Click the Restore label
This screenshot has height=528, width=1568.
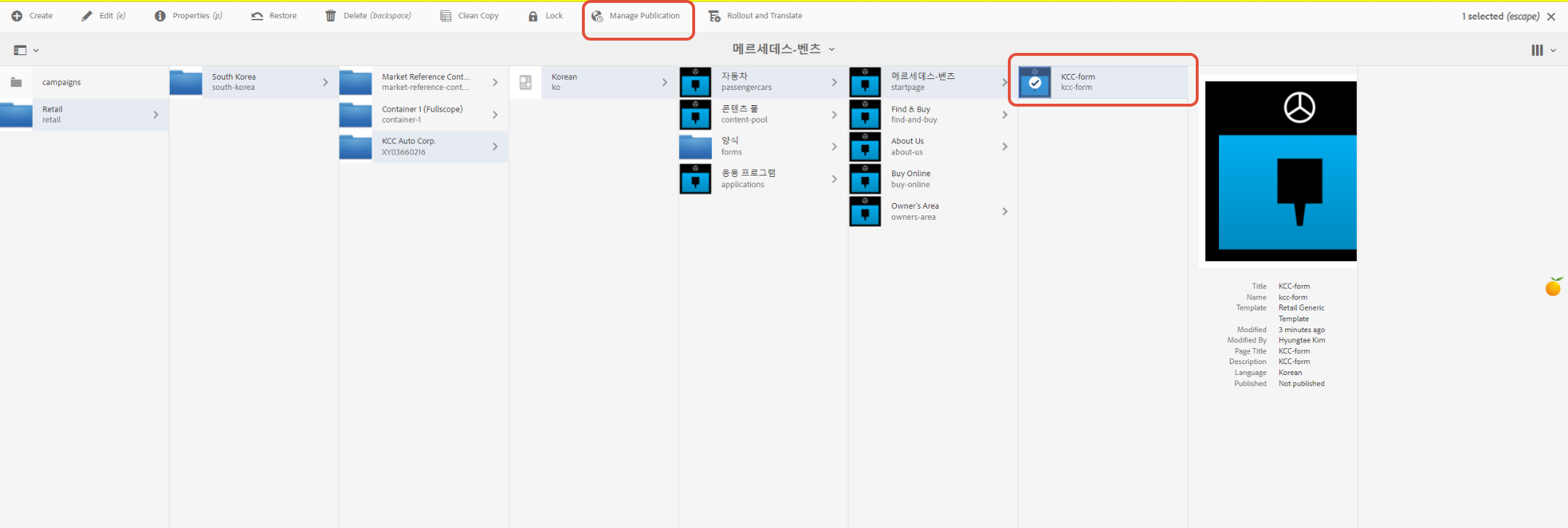[283, 16]
